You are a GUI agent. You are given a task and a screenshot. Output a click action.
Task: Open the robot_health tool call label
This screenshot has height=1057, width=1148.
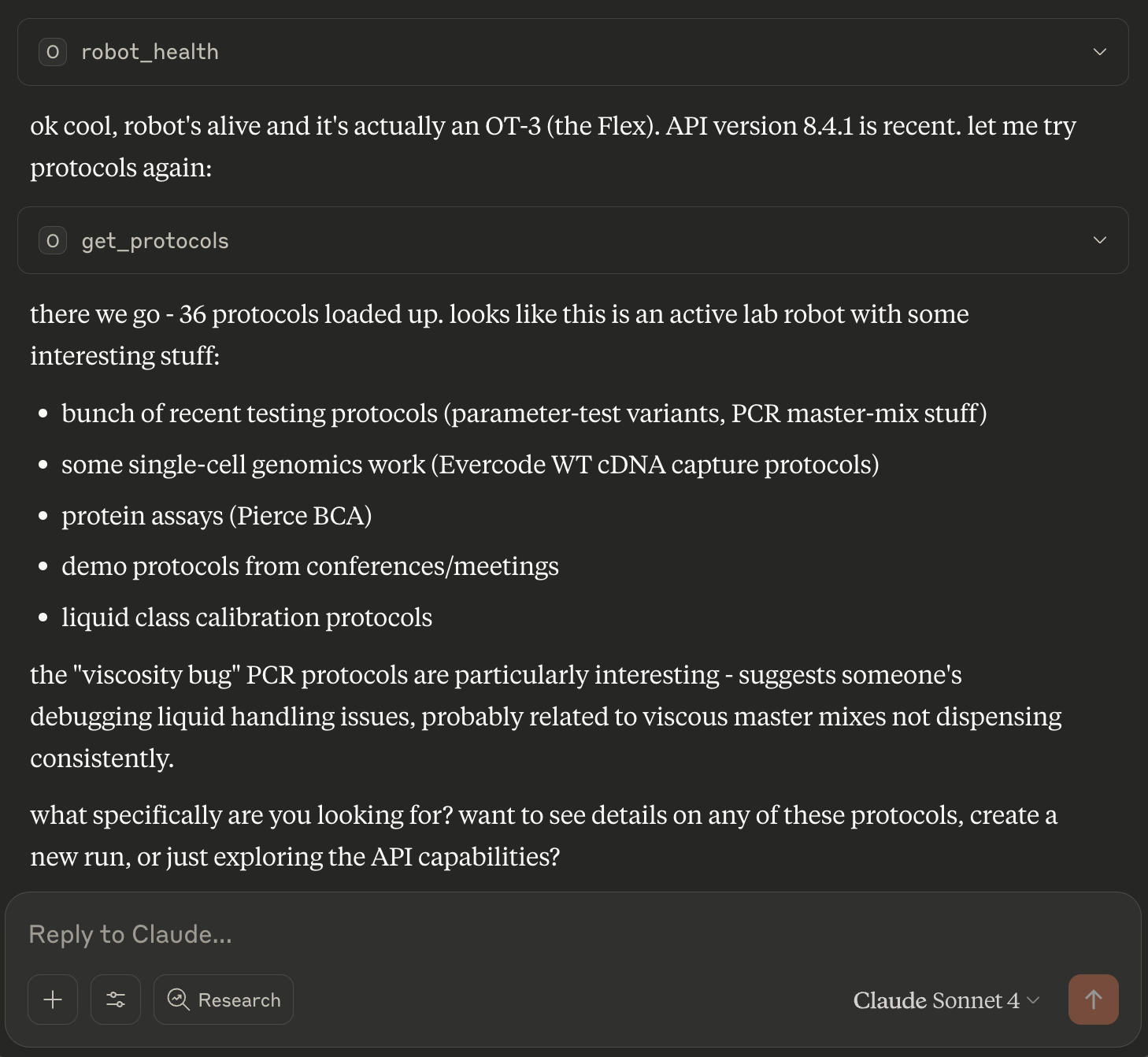tap(150, 52)
